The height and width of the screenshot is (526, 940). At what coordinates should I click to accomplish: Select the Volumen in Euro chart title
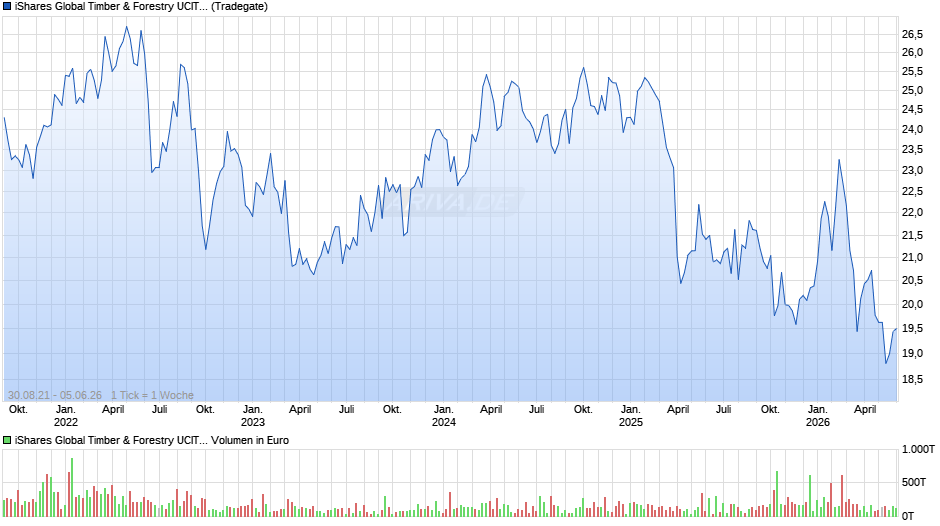tap(152, 440)
